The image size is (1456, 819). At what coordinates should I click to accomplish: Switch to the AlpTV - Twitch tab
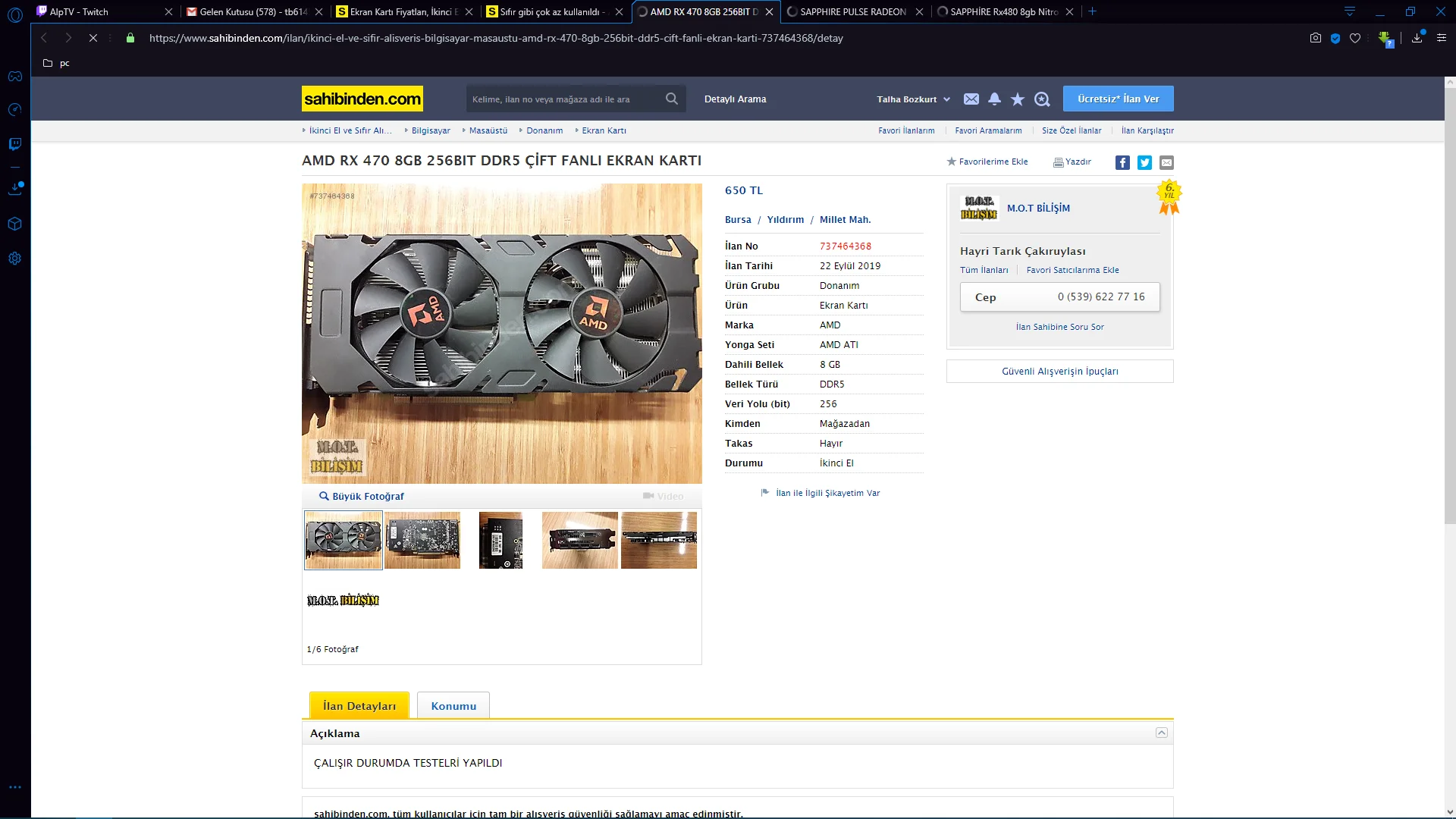pyautogui.click(x=79, y=11)
